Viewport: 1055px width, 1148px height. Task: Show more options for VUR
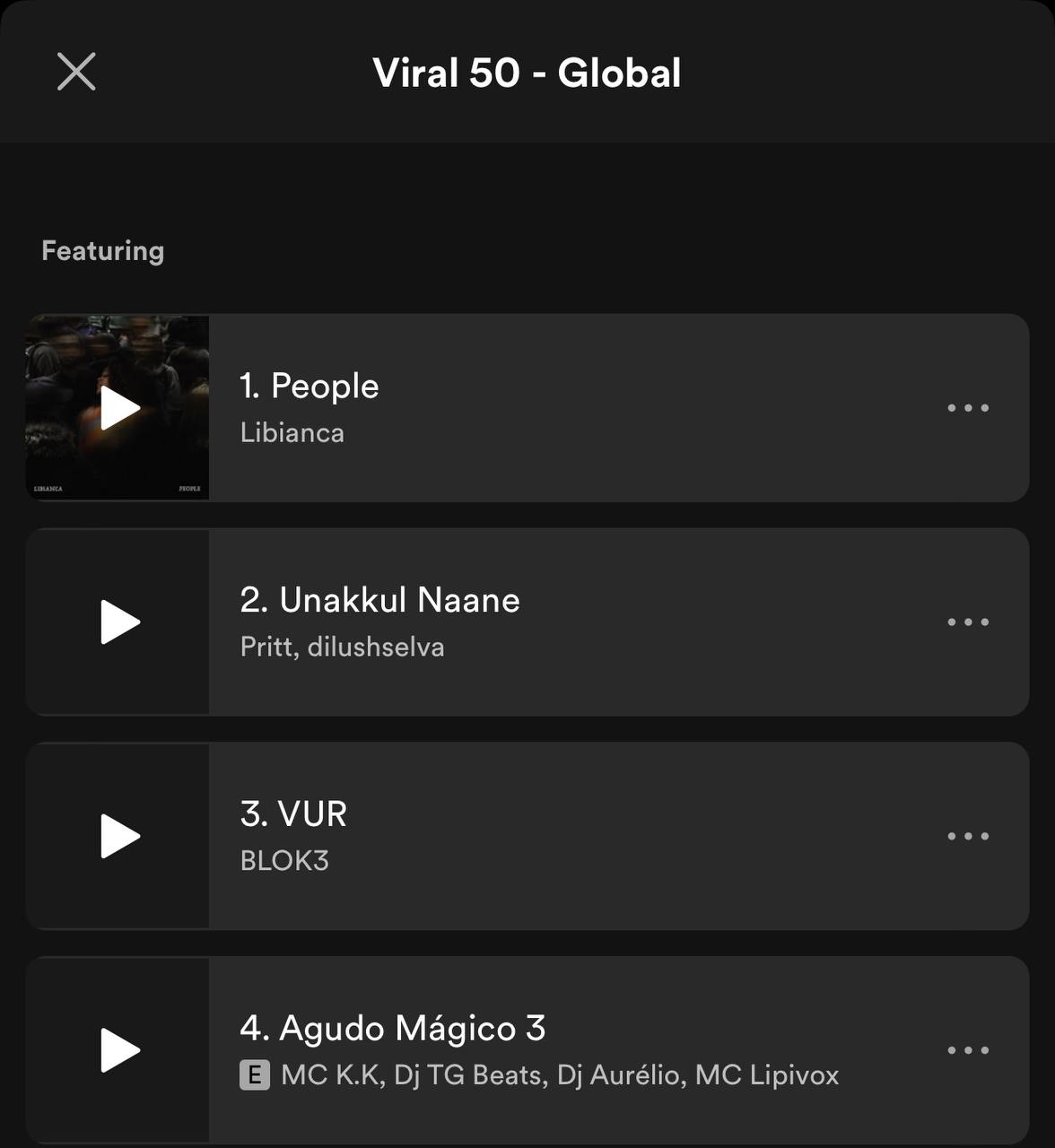pos(968,836)
